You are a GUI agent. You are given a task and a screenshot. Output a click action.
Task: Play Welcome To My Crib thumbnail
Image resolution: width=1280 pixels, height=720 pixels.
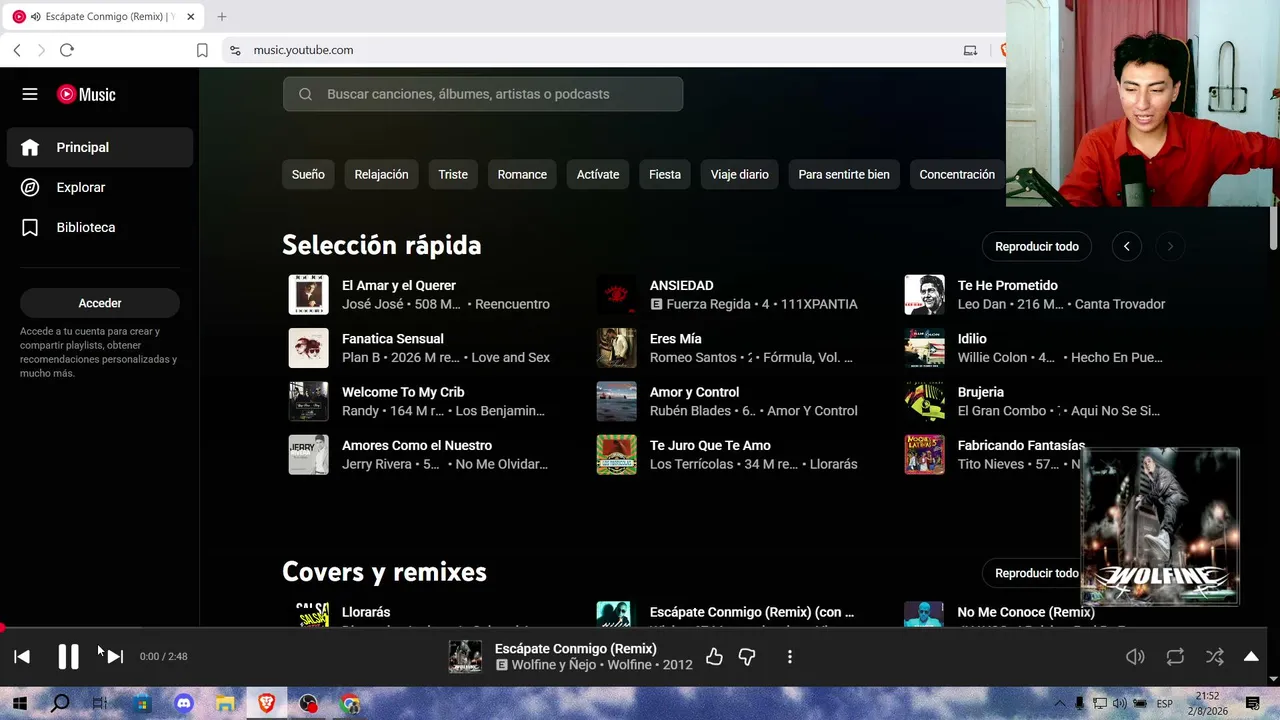pyautogui.click(x=308, y=401)
